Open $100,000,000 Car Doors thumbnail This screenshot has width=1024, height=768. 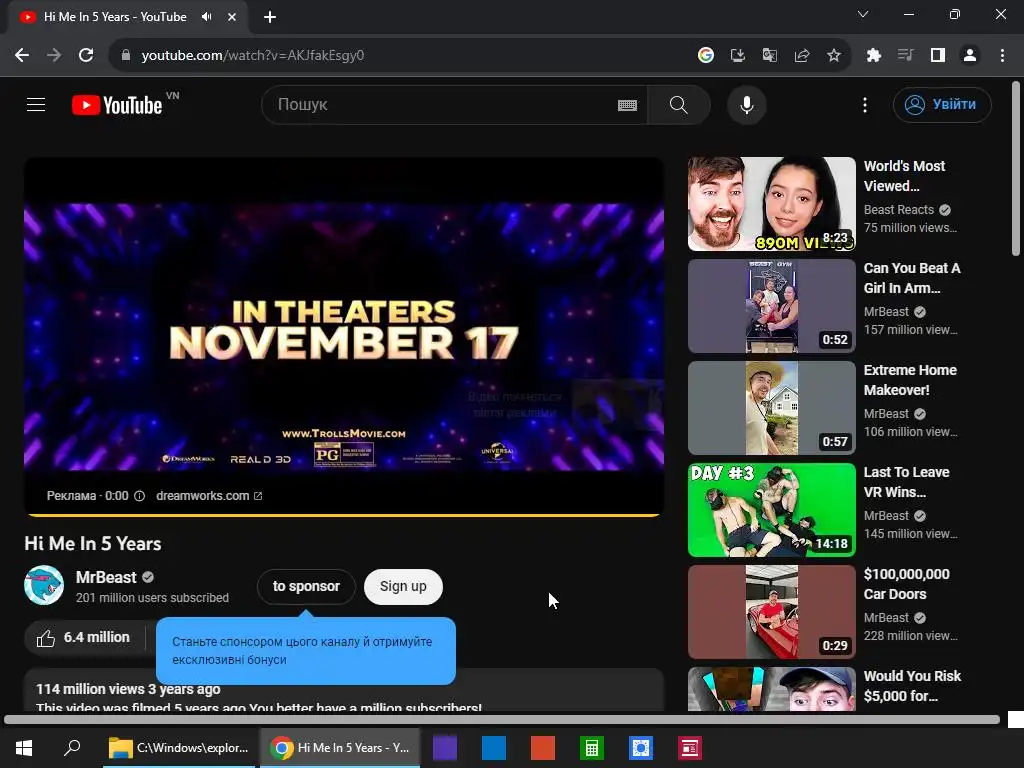coord(772,612)
